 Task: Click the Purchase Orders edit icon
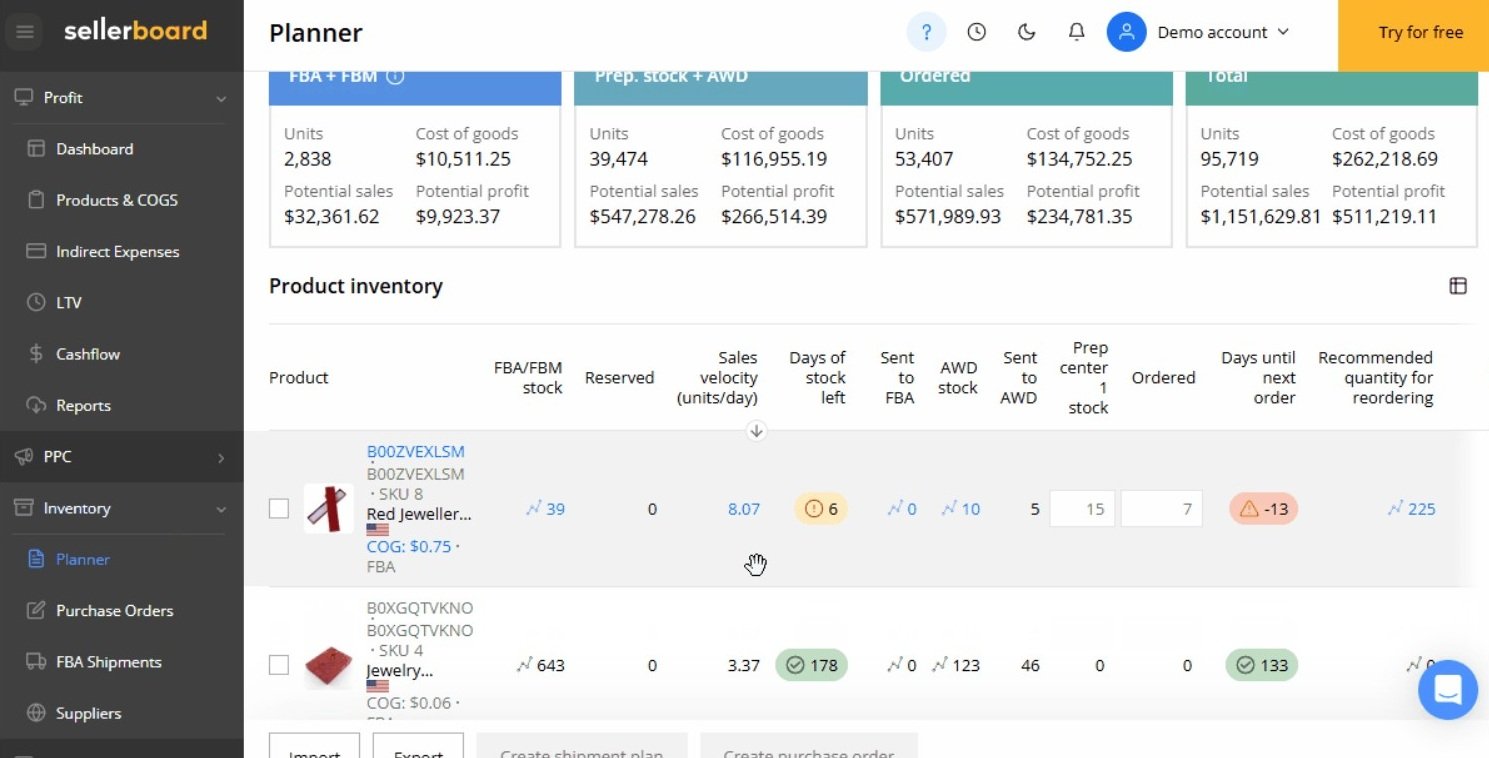coord(36,611)
